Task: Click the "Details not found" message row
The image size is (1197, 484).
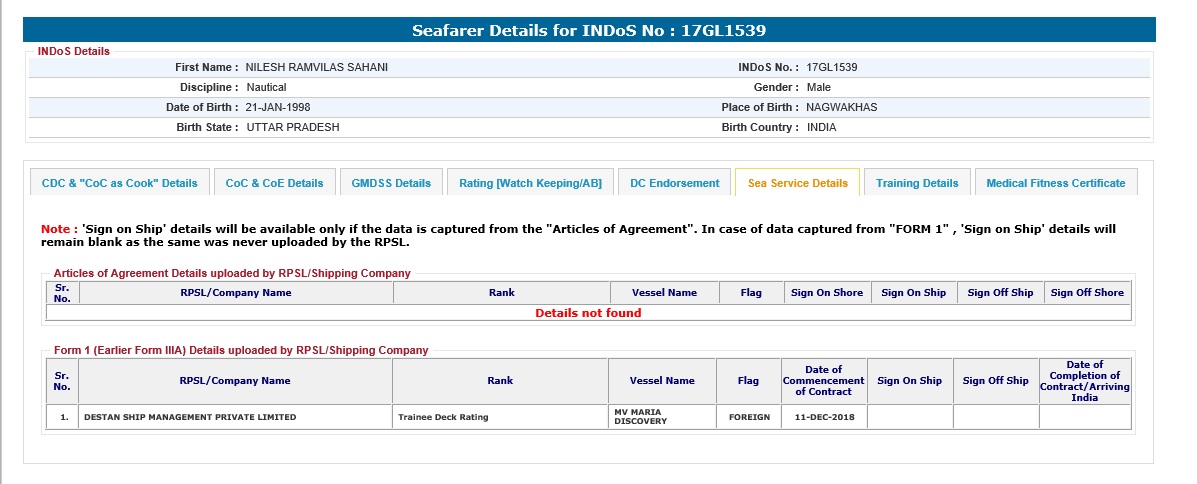Action: coord(588,313)
